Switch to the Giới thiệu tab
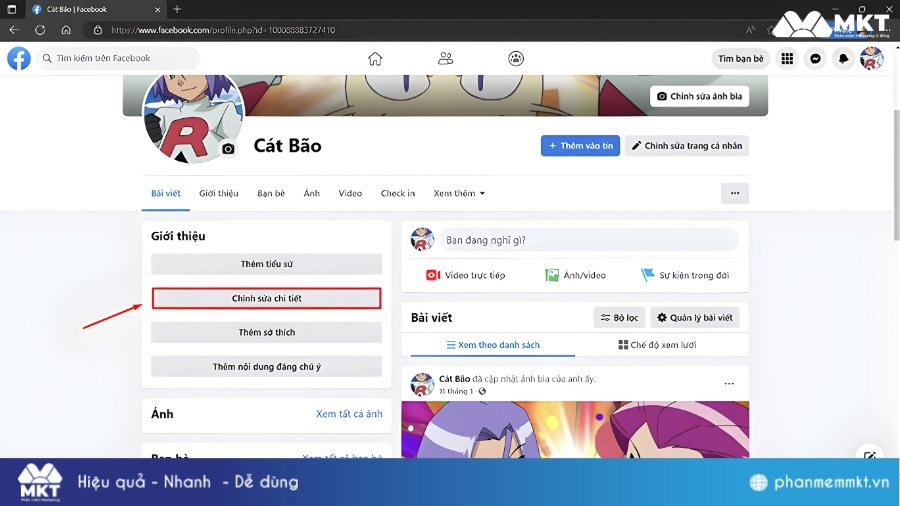The image size is (900, 506). click(219, 193)
